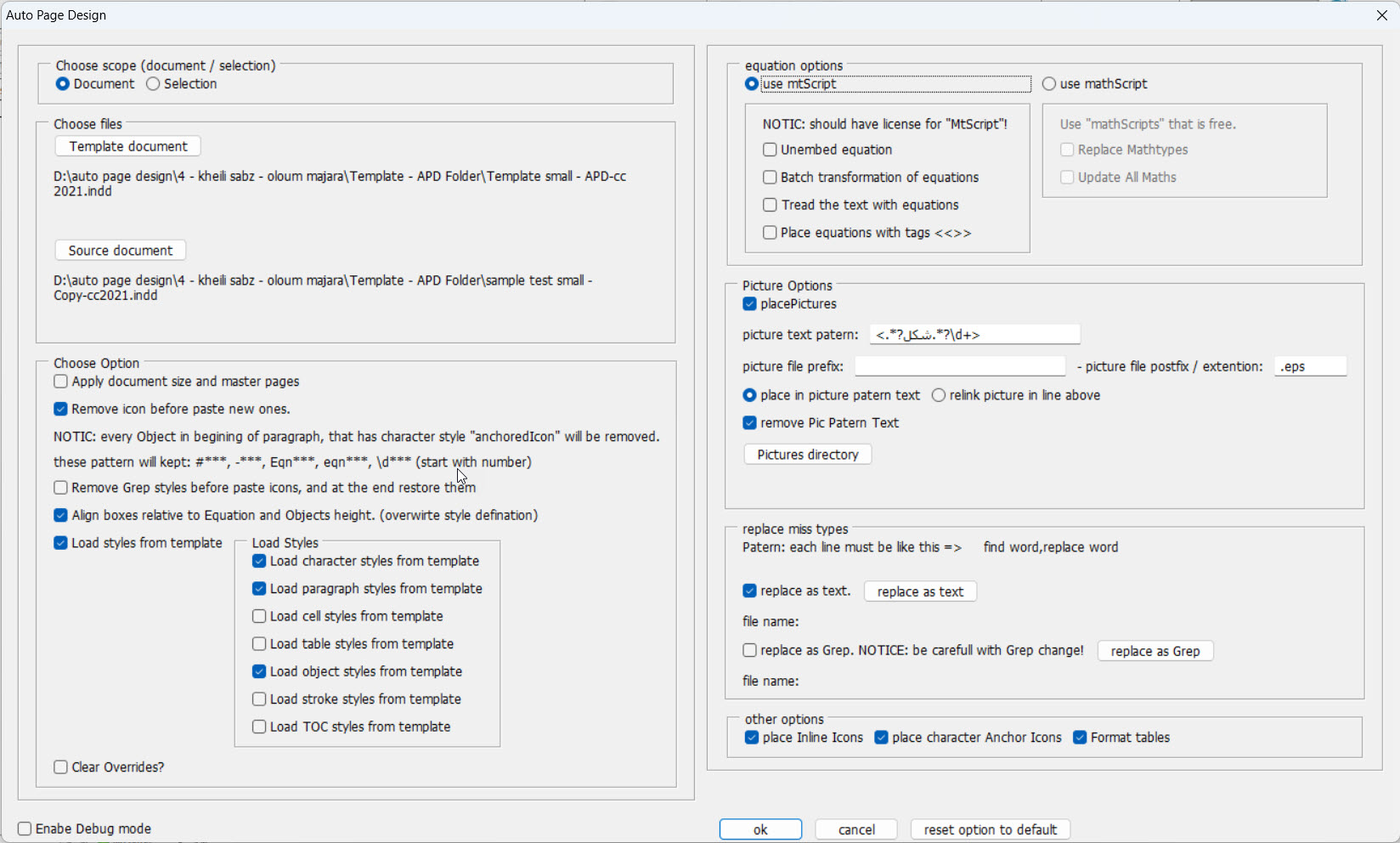Click the Source document button
This screenshot has width=1400, height=843.
[120, 251]
